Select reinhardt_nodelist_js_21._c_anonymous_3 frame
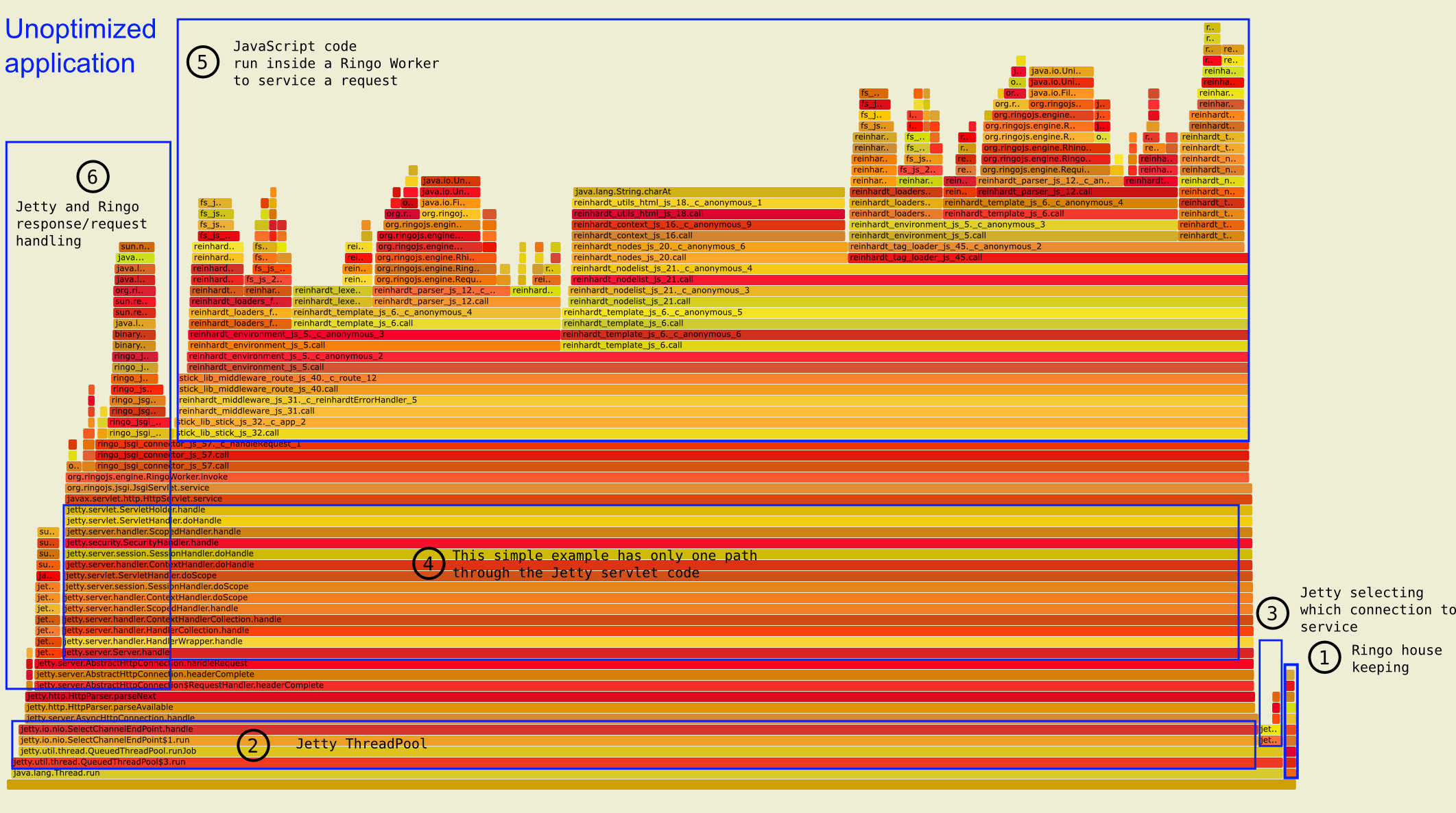 (908, 291)
